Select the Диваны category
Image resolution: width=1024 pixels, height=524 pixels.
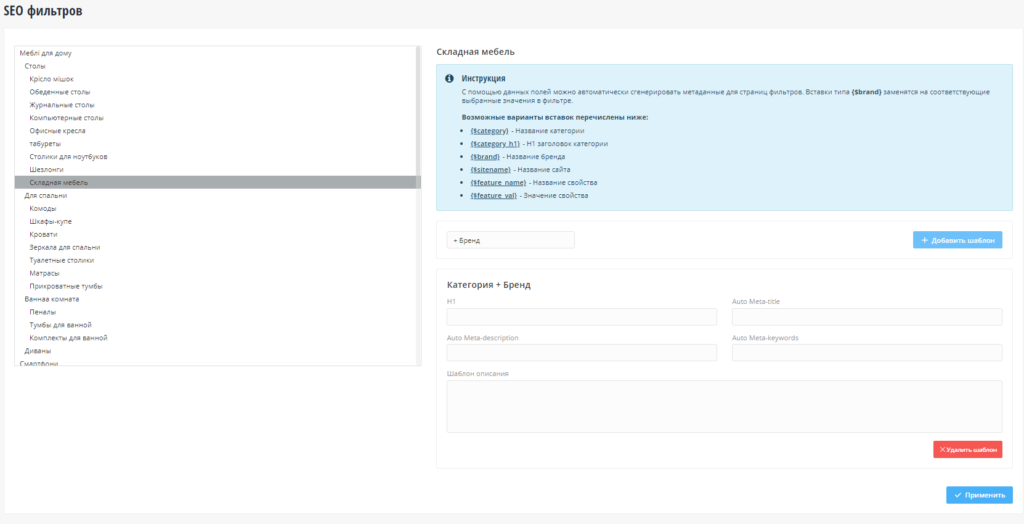(x=37, y=351)
